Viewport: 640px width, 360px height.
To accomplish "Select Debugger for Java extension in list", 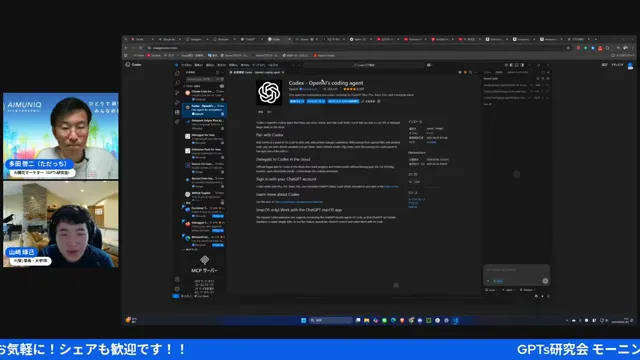I will [x=204, y=139].
